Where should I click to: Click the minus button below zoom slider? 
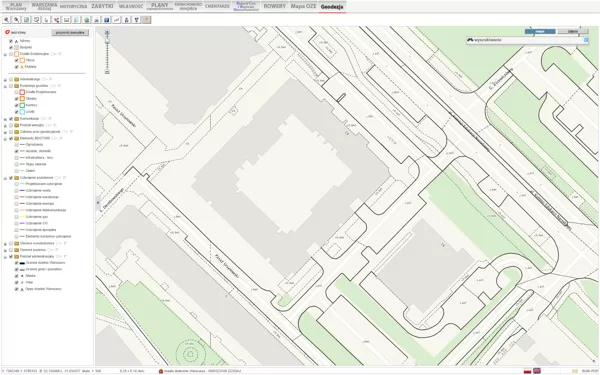(107, 72)
